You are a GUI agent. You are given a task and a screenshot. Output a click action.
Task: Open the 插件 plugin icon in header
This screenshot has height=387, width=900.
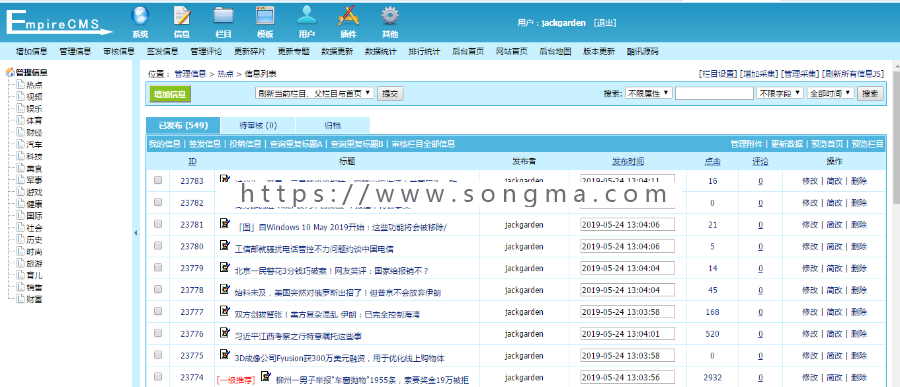tap(348, 16)
